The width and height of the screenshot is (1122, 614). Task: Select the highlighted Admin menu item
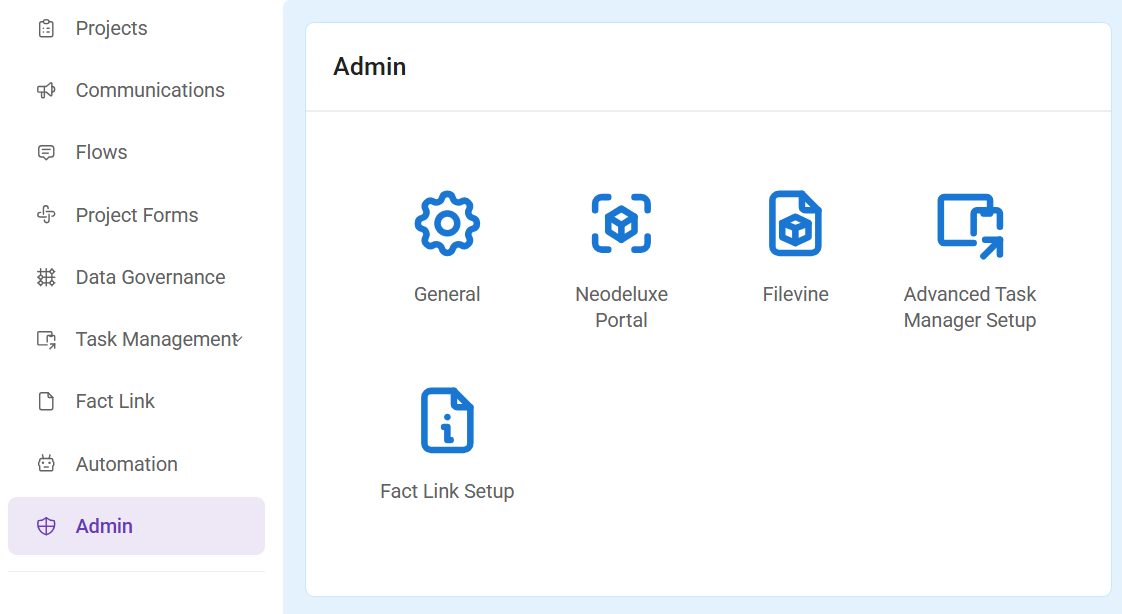[x=136, y=526]
